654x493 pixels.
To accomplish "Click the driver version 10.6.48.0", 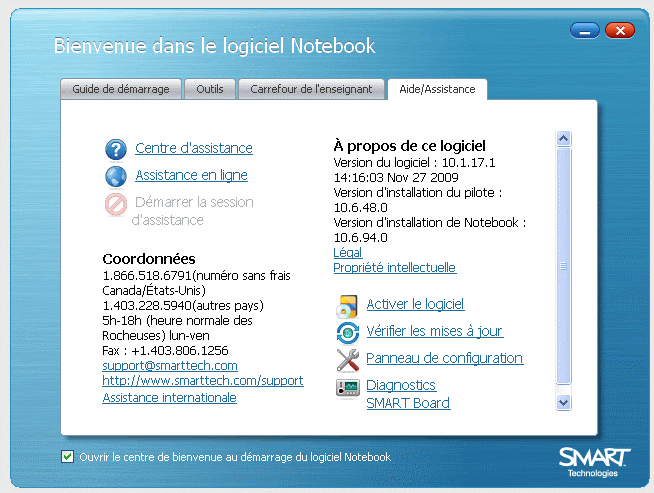I will (360, 208).
